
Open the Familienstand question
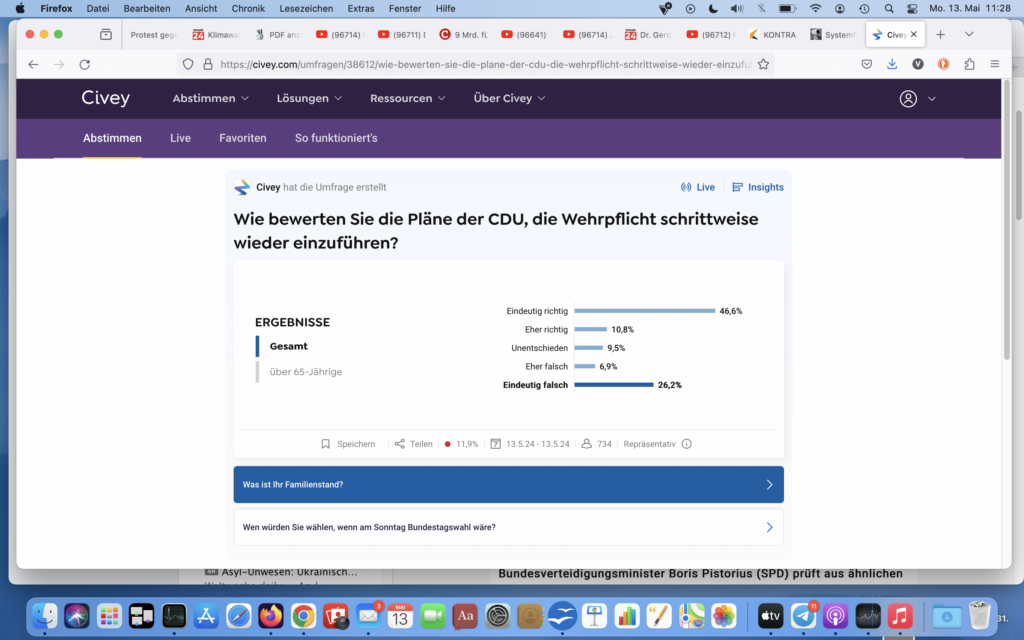[508, 484]
